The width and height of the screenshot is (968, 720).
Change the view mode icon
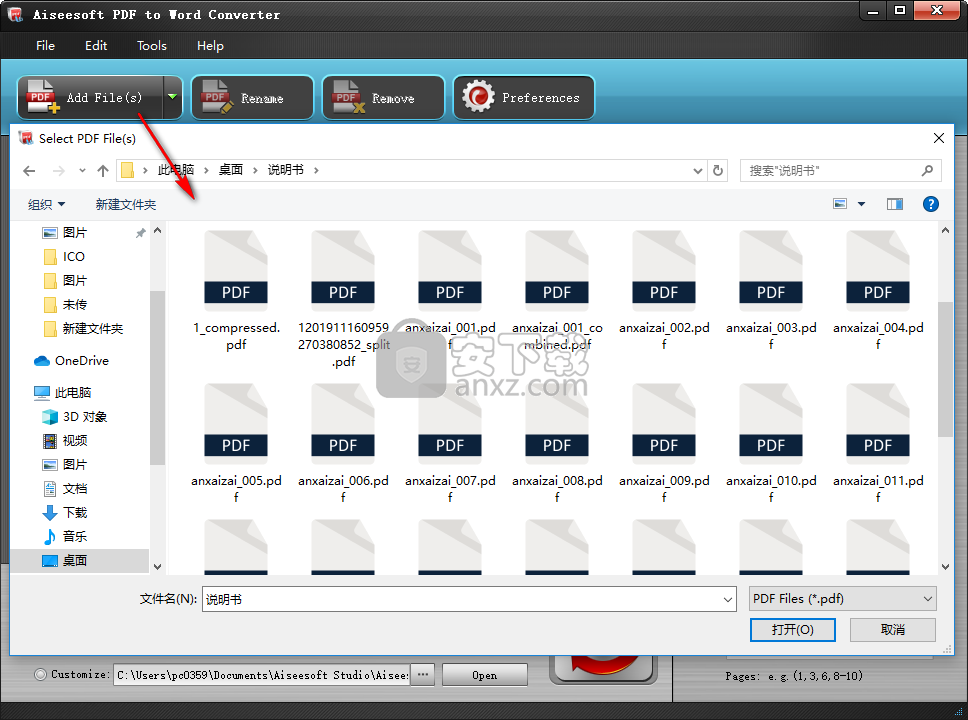click(840, 204)
